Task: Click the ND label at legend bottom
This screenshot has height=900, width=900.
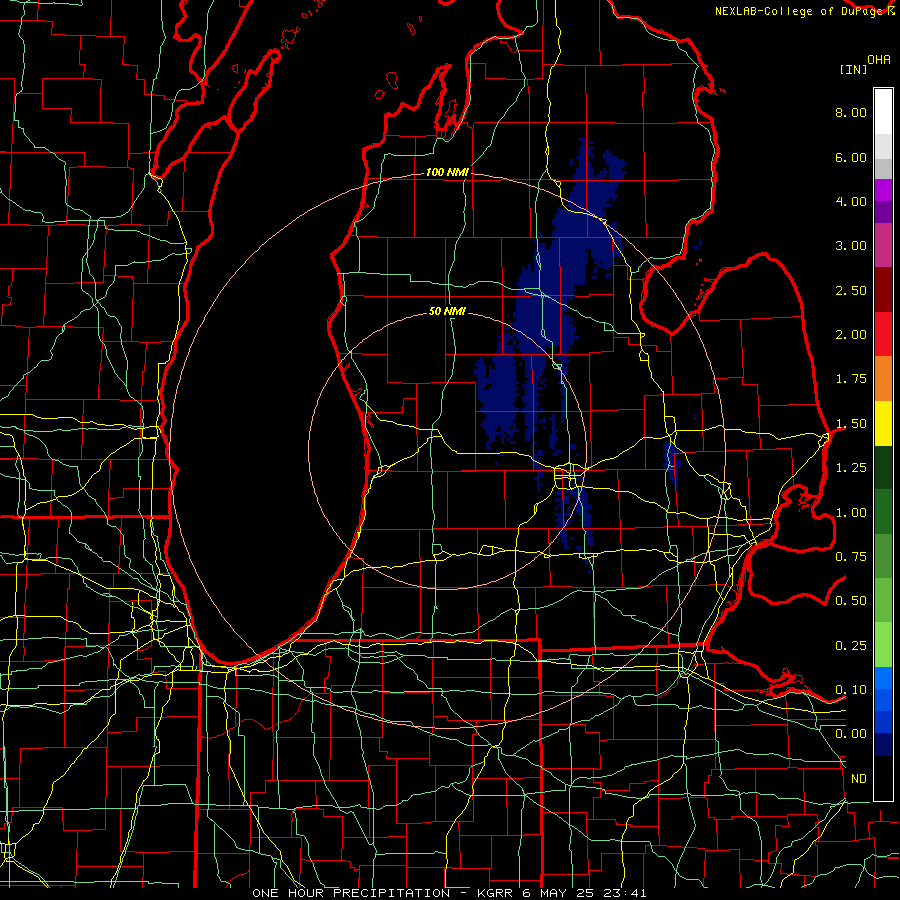Action: pos(859,779)
